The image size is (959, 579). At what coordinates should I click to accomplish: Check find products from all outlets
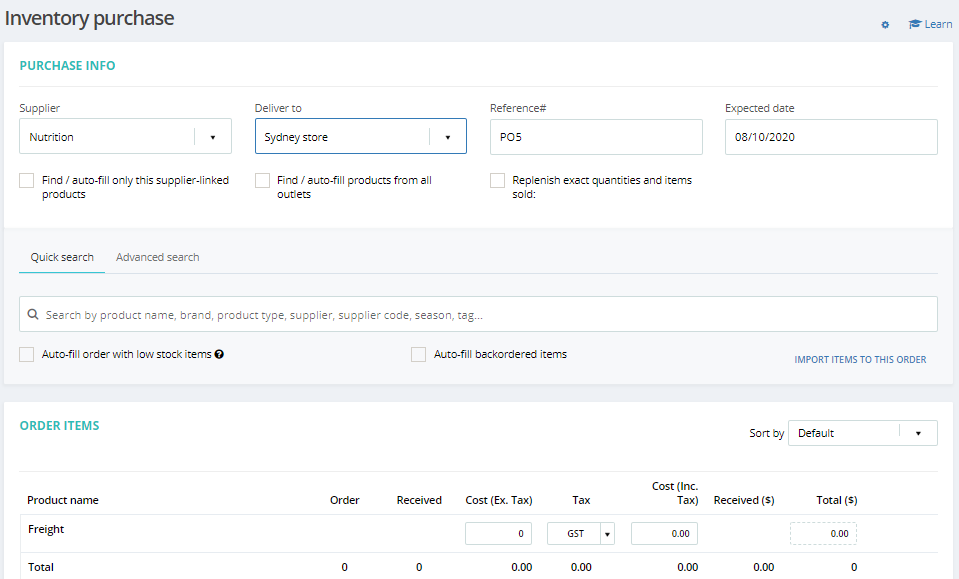click(263, 181)
